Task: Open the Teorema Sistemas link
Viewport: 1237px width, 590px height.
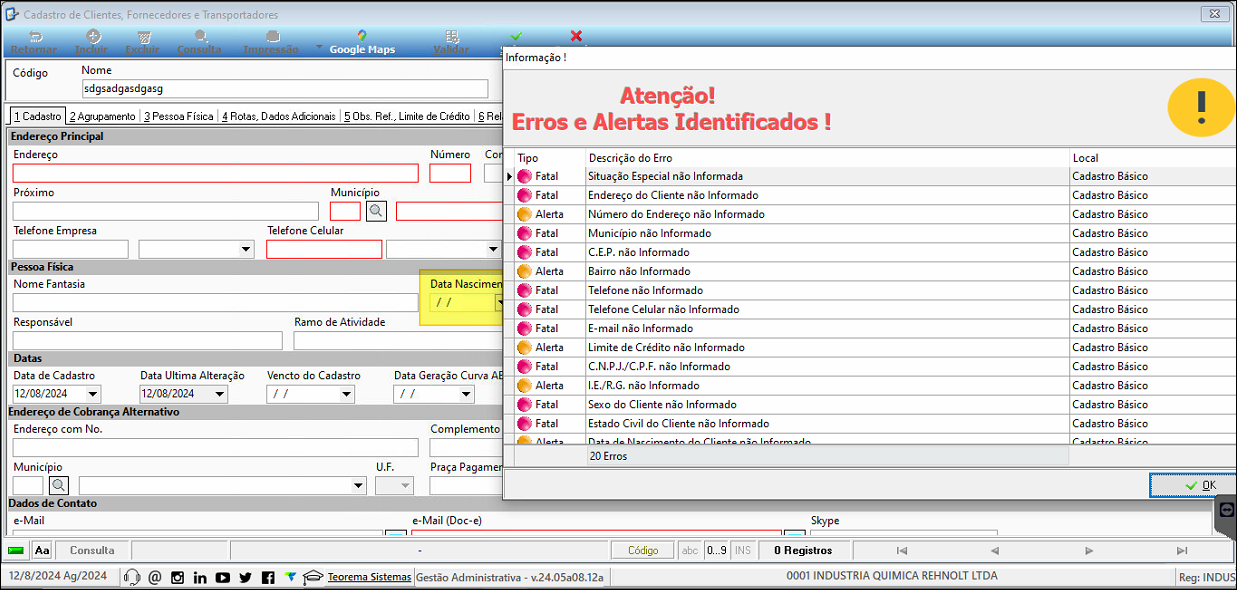Action: (369, 577)
